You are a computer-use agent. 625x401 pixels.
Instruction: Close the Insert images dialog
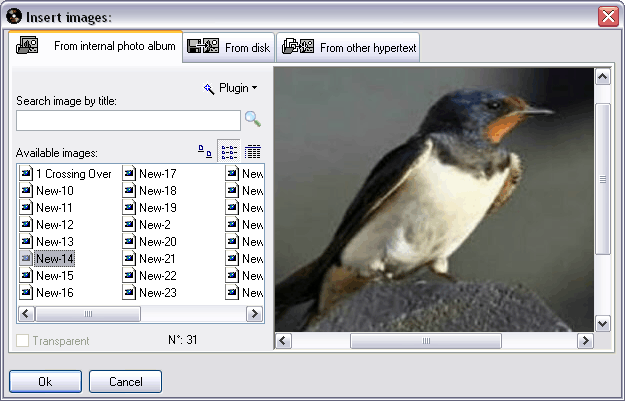(x=607, y=16)
